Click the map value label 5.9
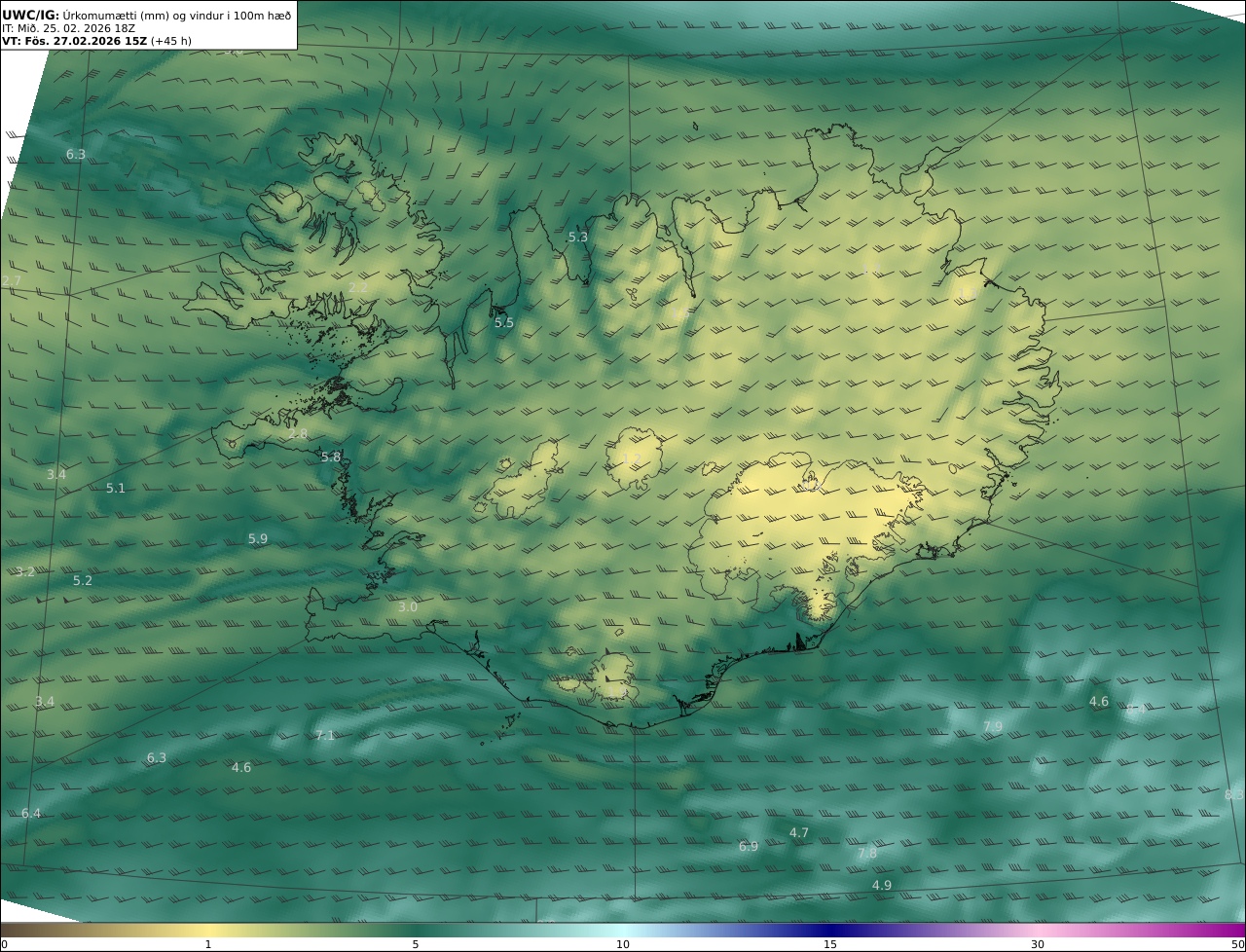The width and height of the screenshot is (1246, 952). [x=258, y=539]
